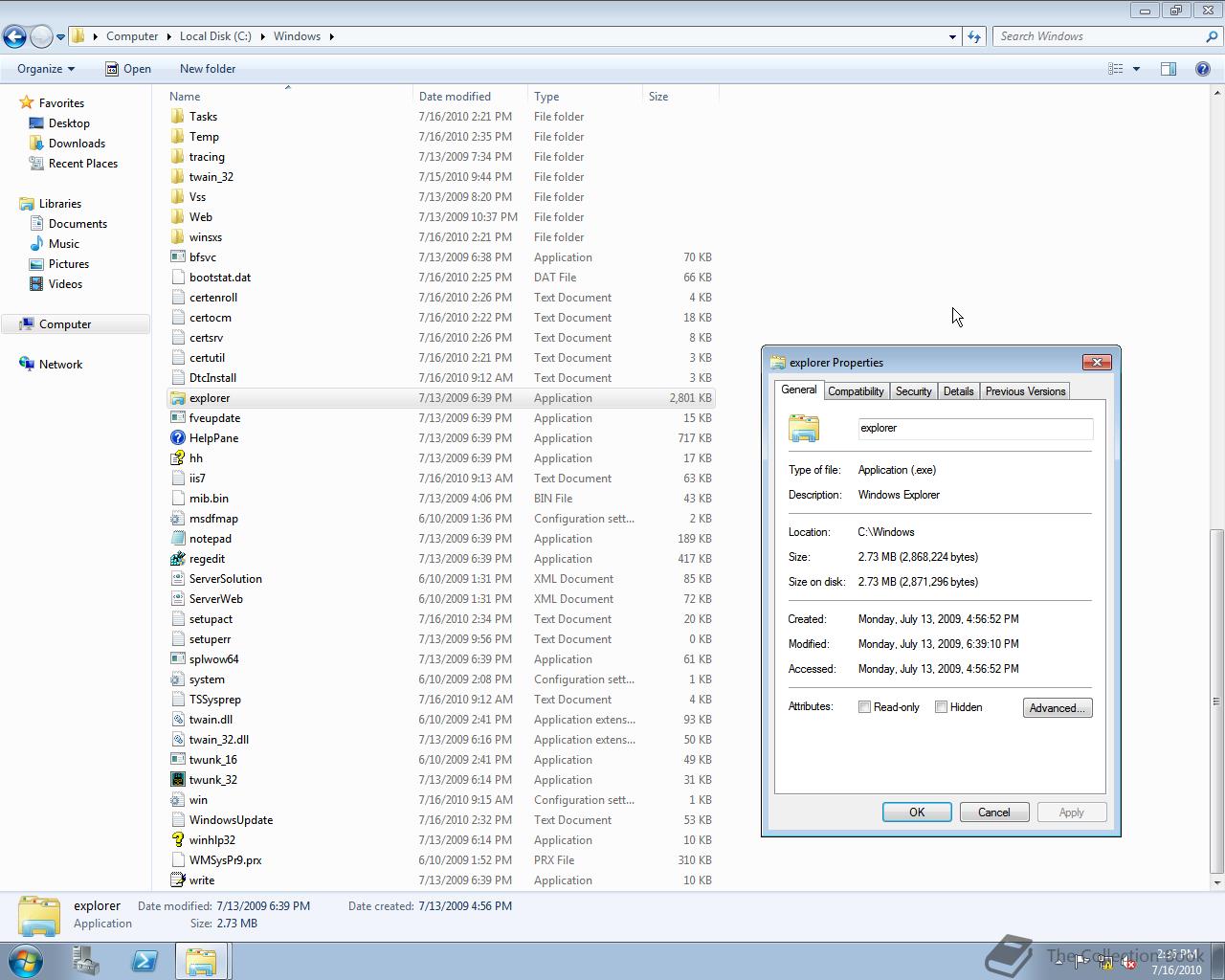Expand the breadcrumb arrow after Local Disk (C:)

[x=262, y=36]
